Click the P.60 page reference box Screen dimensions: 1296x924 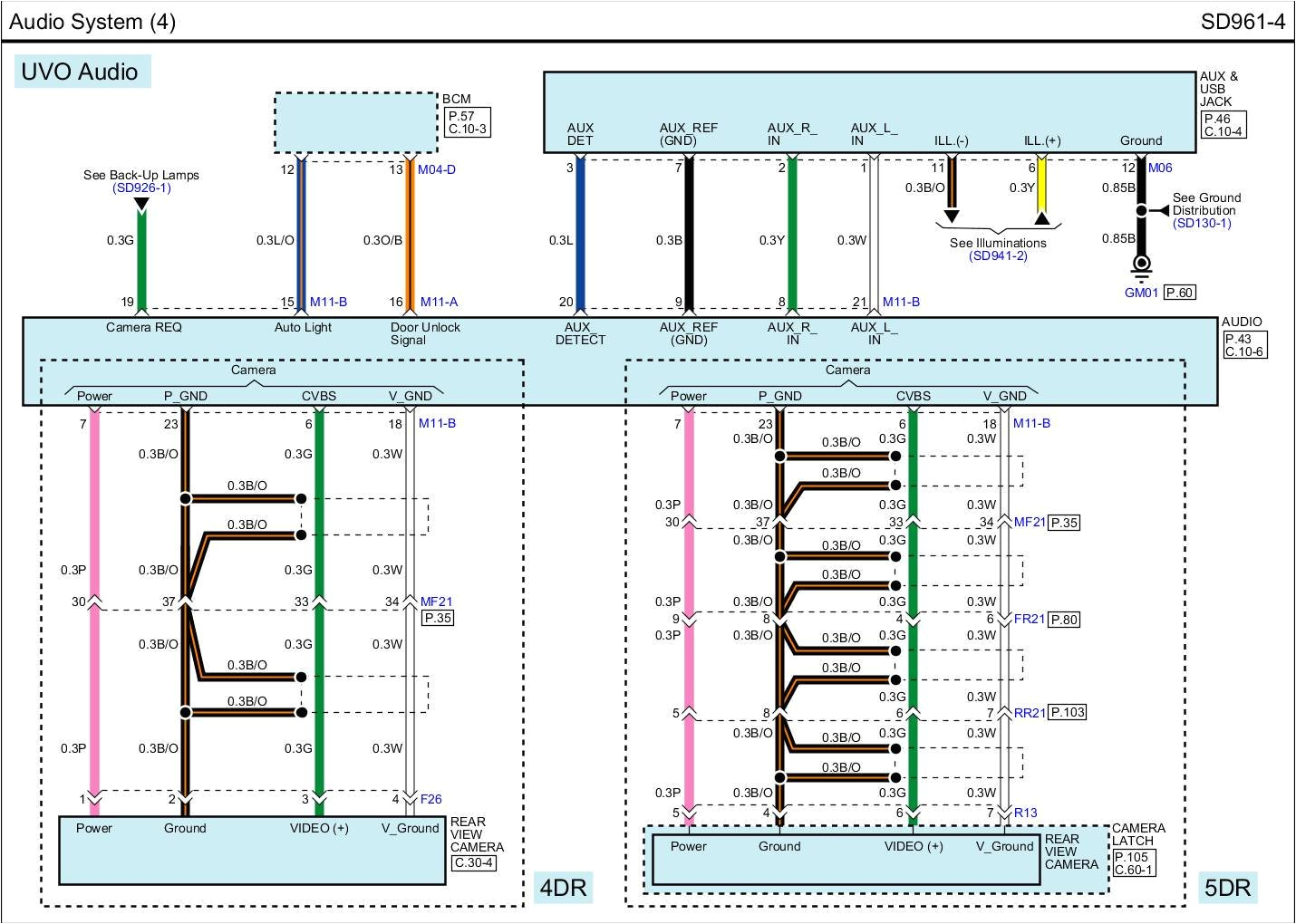[1178, 292]
